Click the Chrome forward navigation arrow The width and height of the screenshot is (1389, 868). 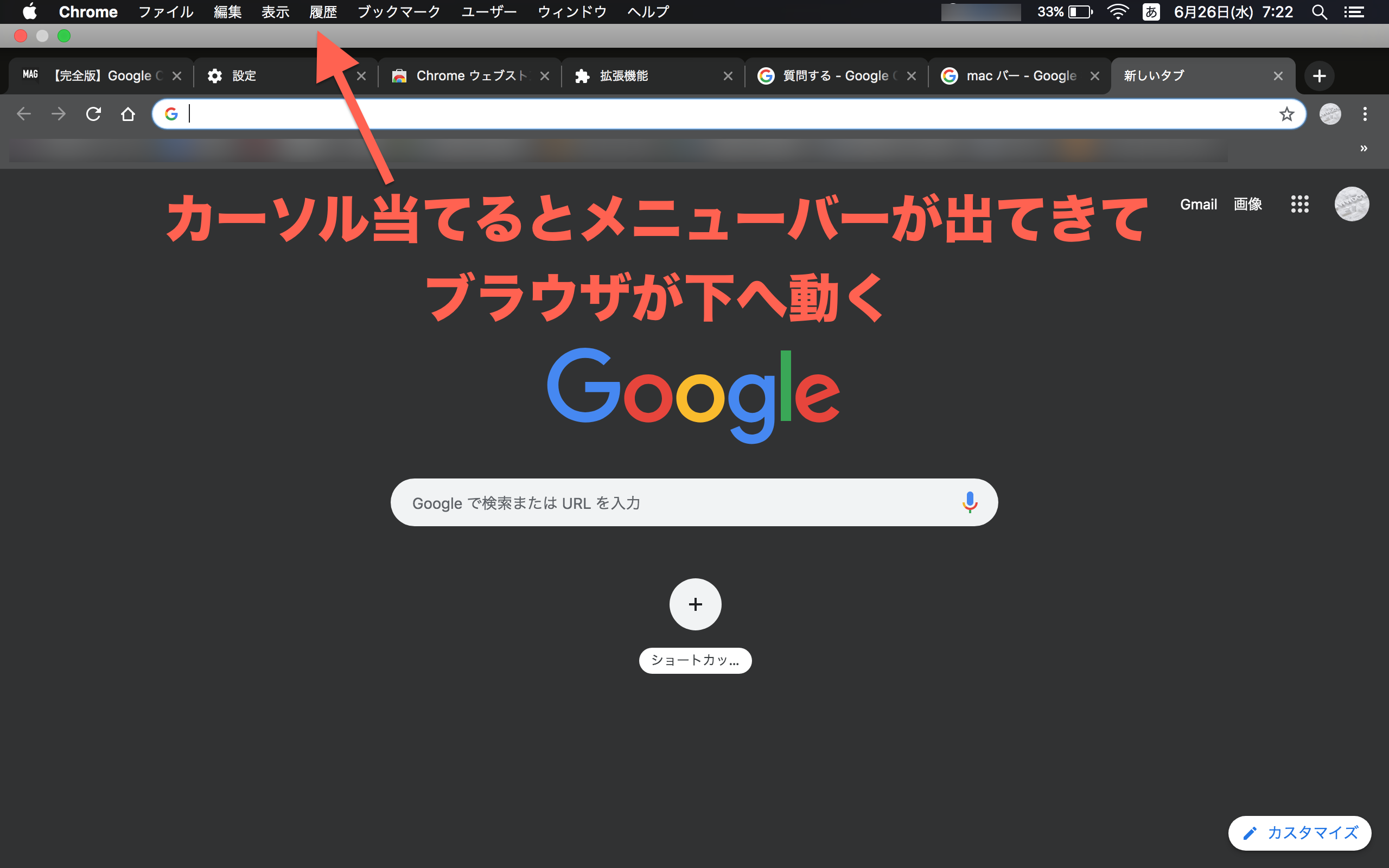(58, 114)
